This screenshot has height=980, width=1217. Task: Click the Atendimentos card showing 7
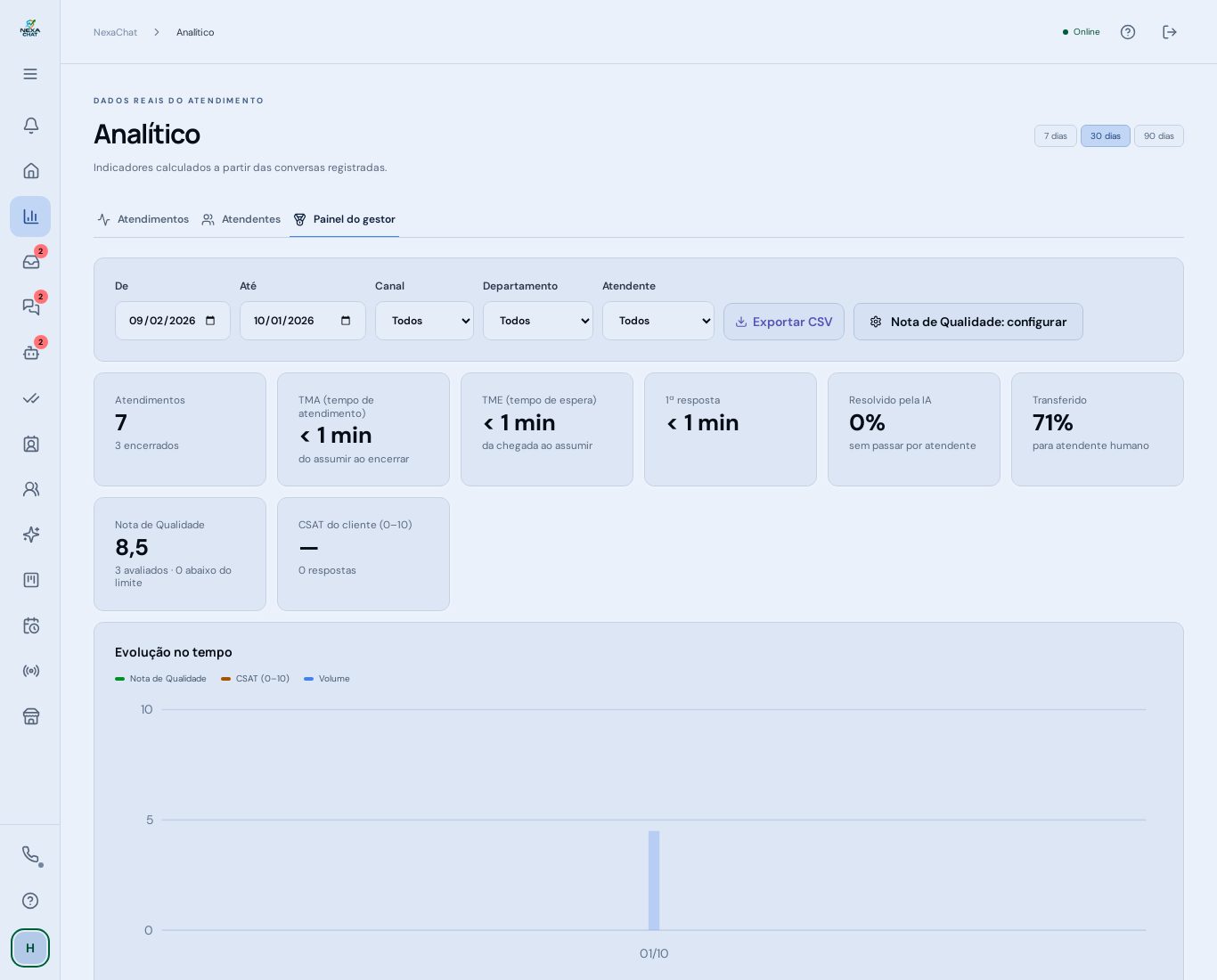coord(180,429)
